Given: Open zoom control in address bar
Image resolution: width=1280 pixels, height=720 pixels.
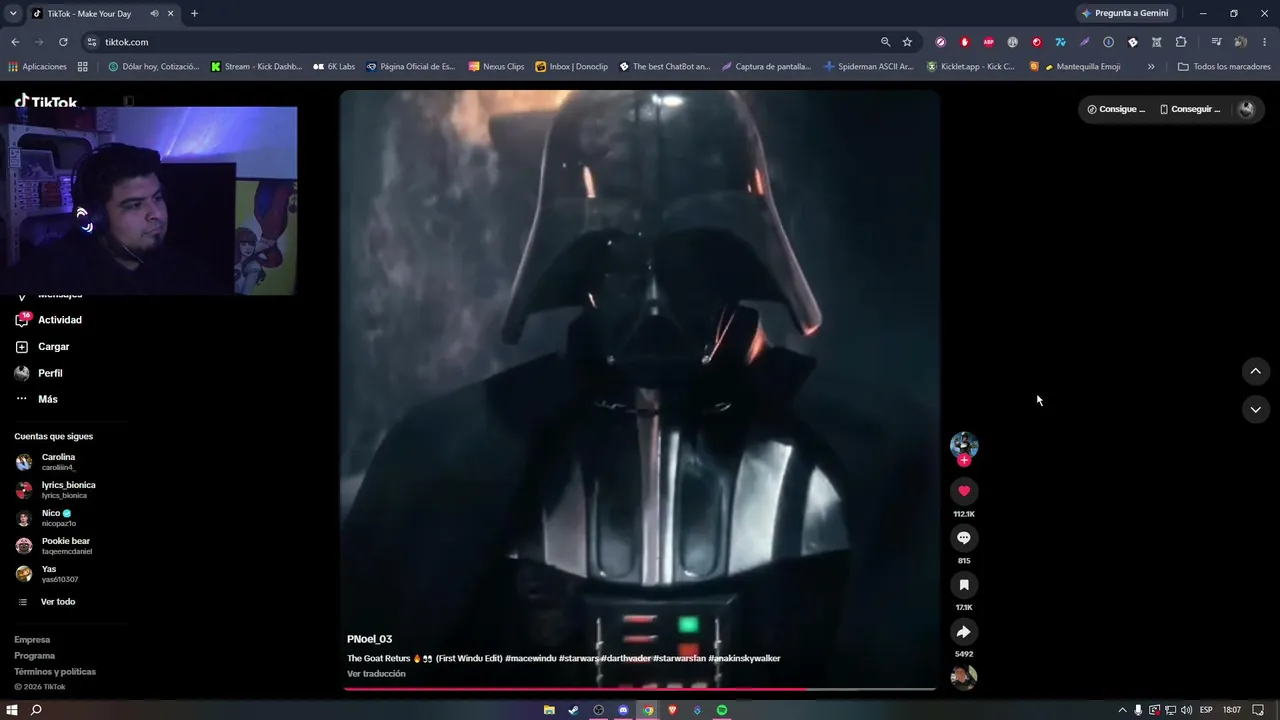Looking at the screenshot, I should tap(885, 42).
